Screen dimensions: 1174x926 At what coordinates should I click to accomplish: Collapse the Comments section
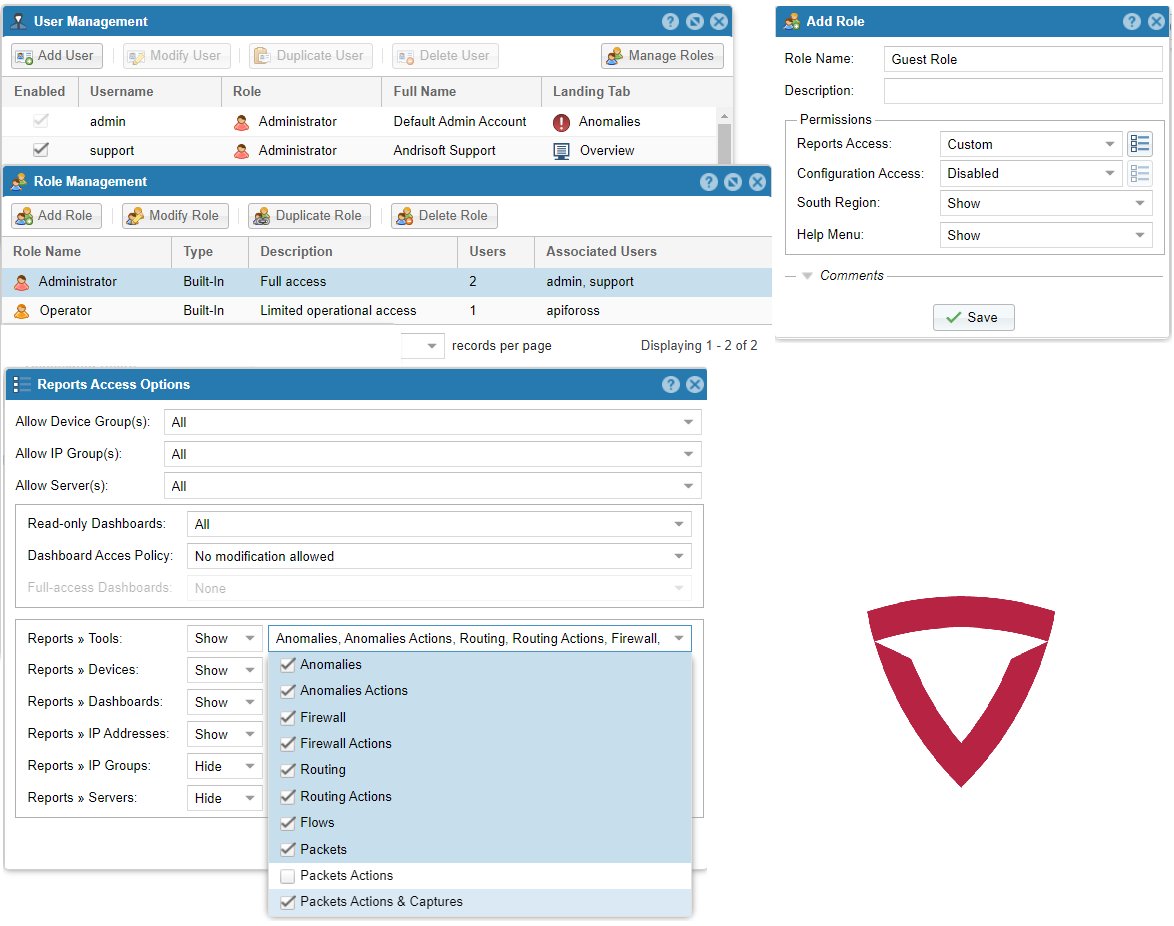(x=805, y=275)
